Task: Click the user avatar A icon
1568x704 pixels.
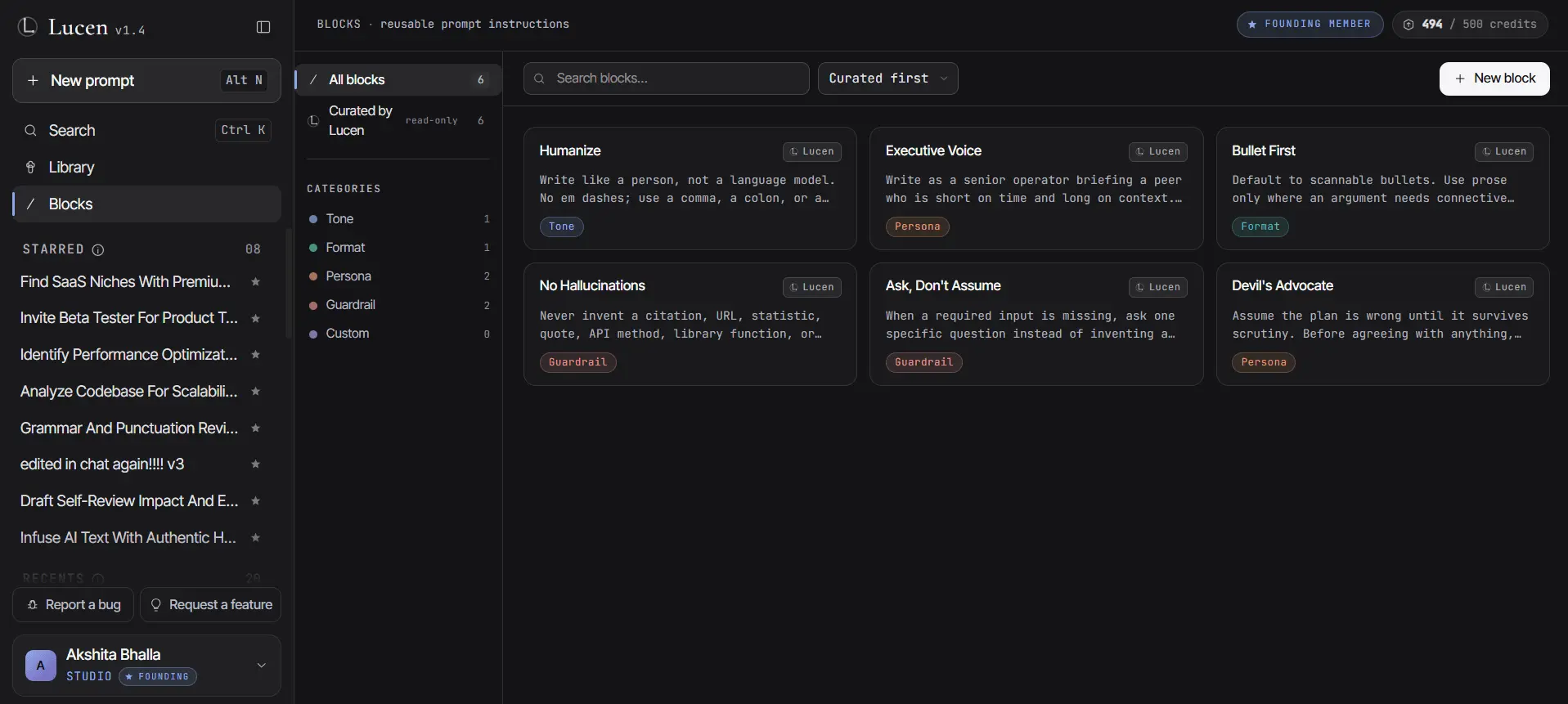Action: click(x=41, y=666)
